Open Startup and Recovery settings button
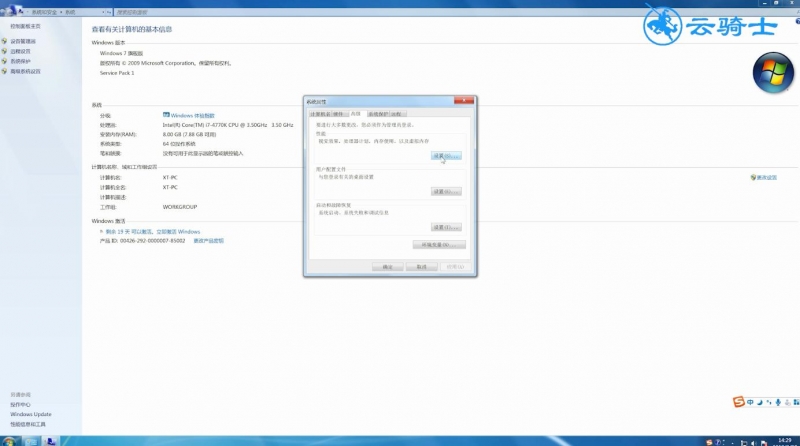The height and width of the screenshot is (446, 800). tap(446, 227)
